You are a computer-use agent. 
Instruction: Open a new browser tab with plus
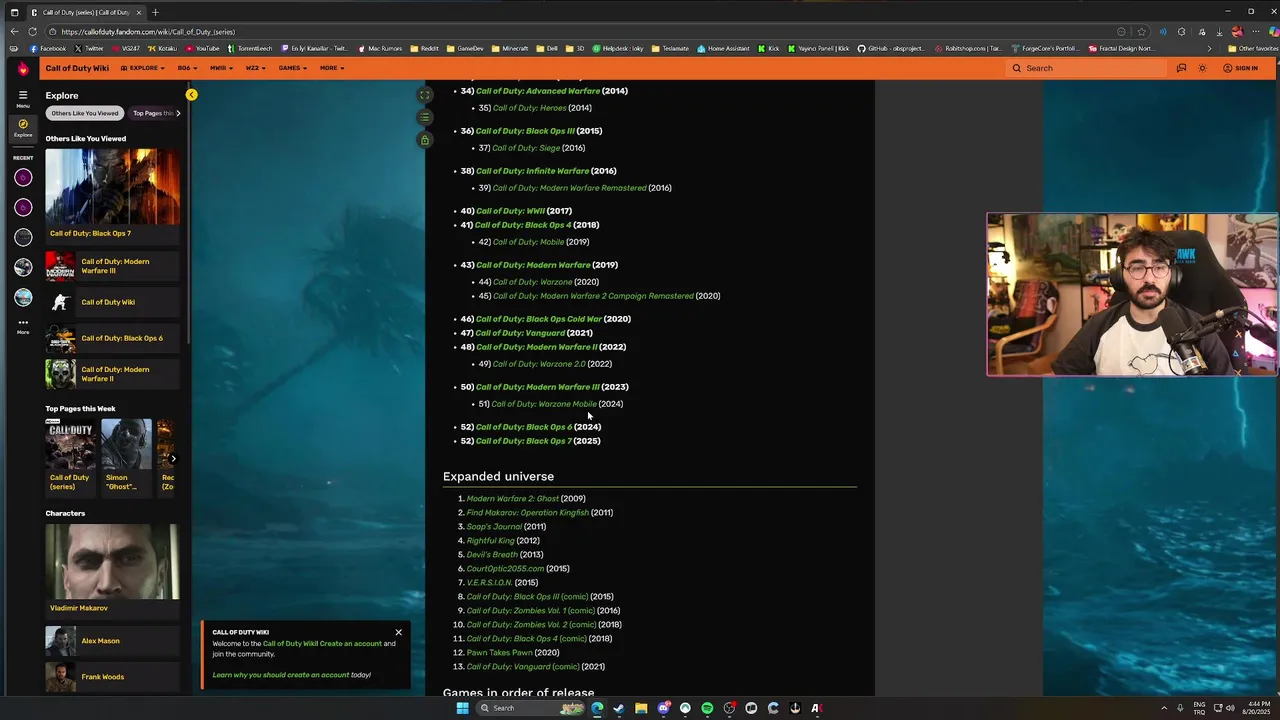click(x=155, y=12)
